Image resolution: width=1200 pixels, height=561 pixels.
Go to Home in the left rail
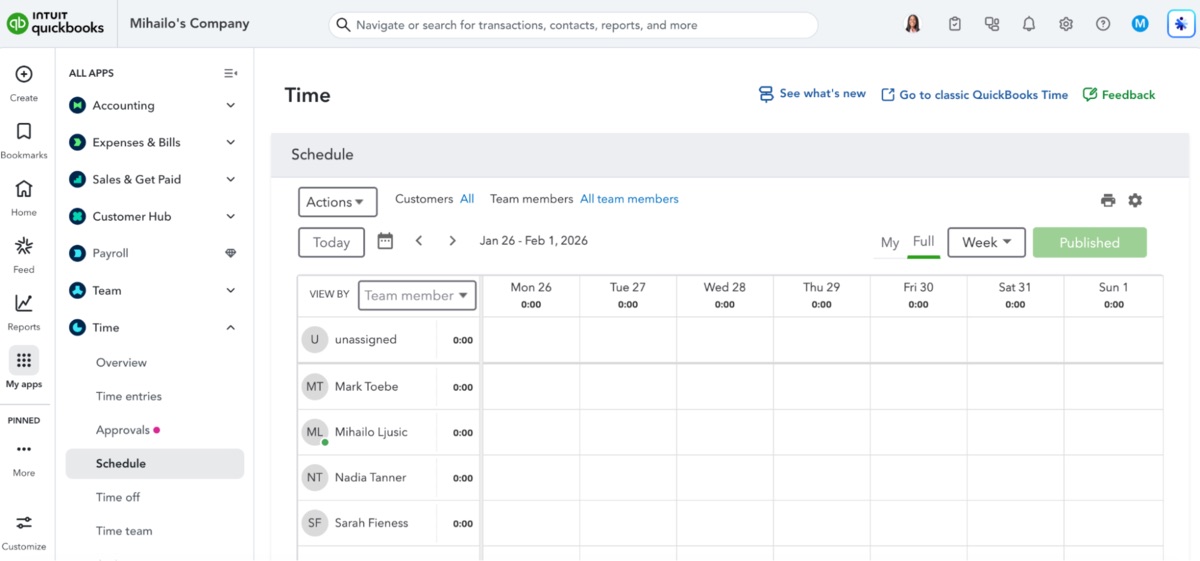click(x=24, y=189)
